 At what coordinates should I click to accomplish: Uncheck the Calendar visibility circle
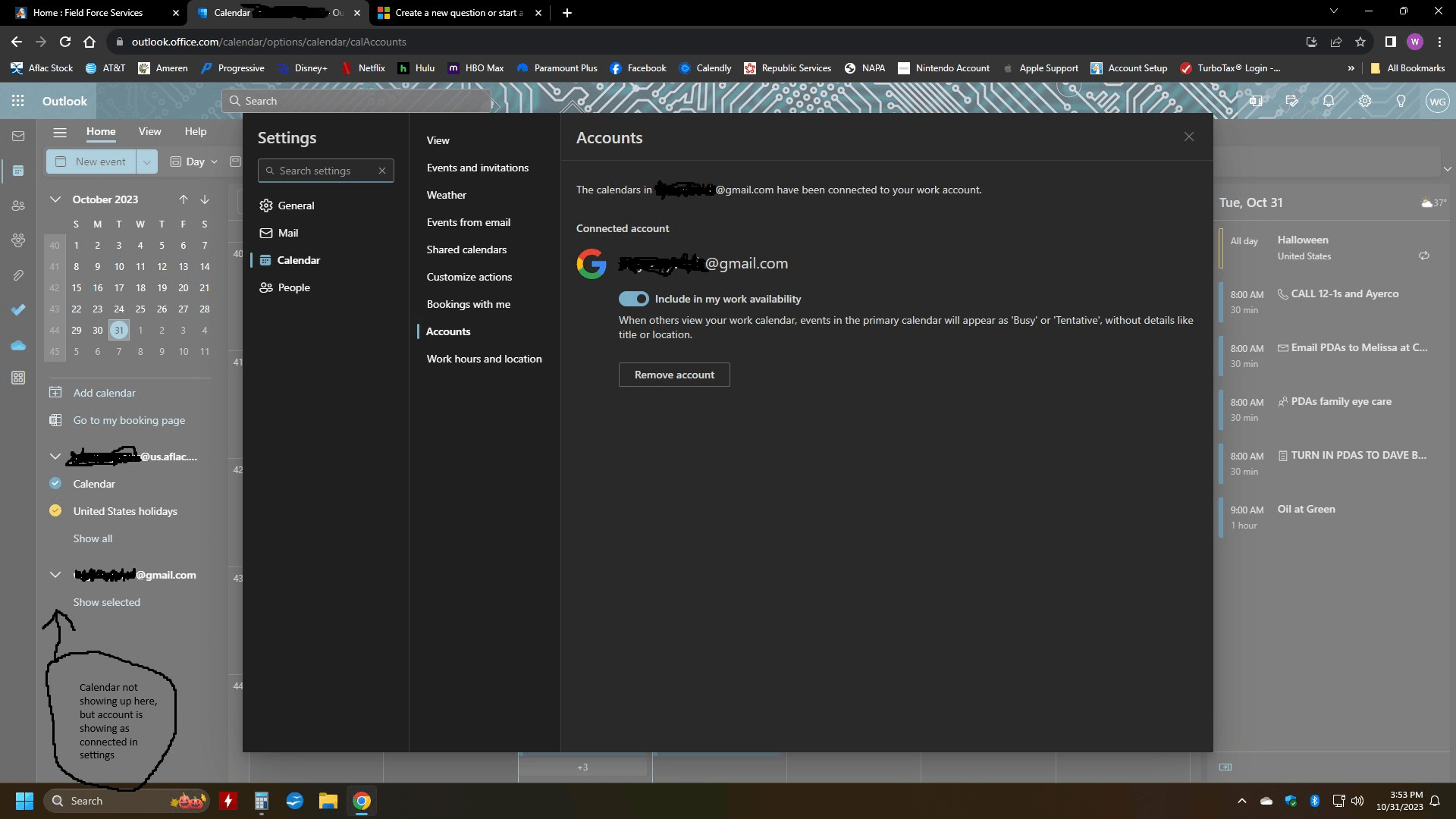click(55, 484)
